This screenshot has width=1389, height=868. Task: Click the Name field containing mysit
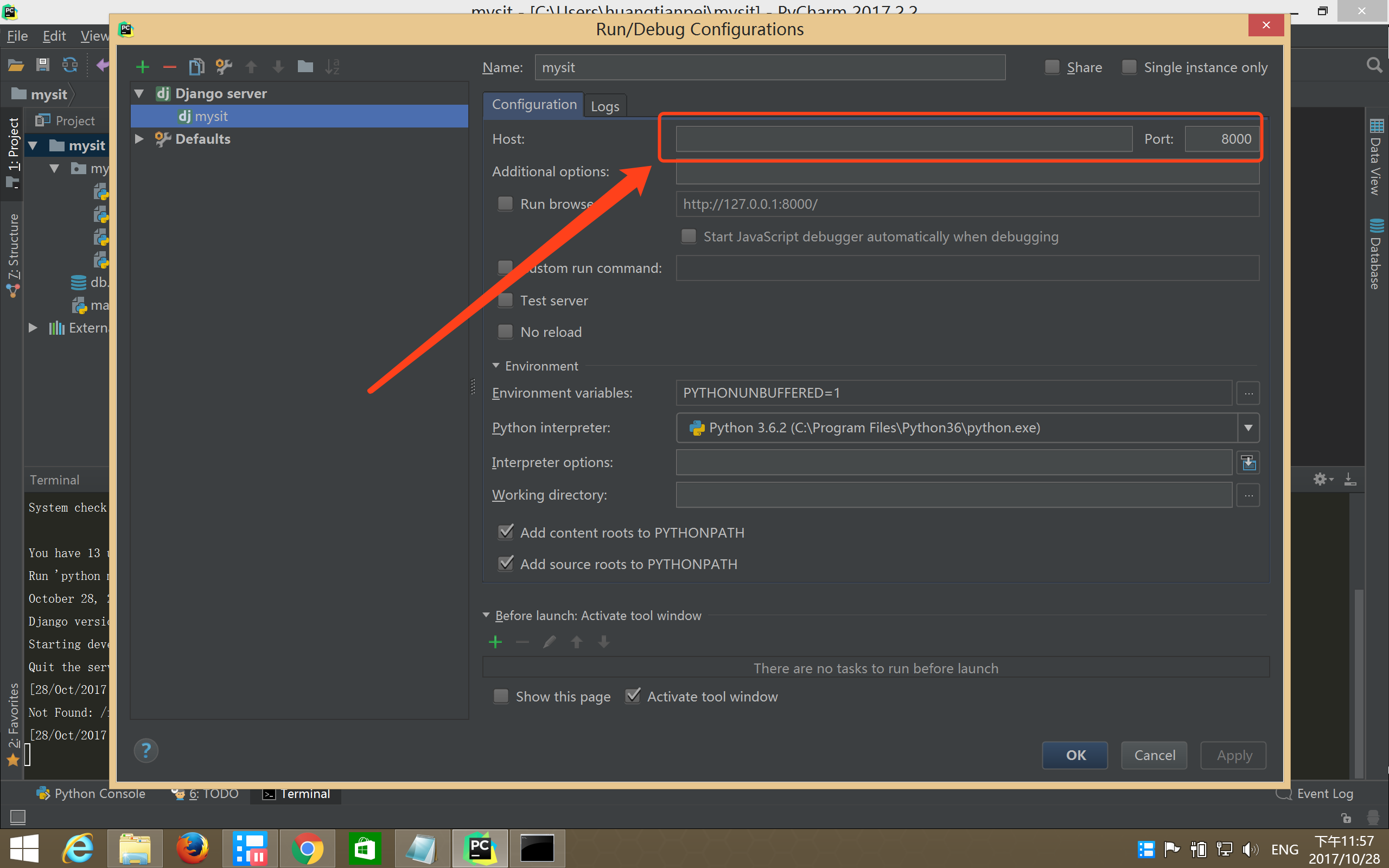770,67
